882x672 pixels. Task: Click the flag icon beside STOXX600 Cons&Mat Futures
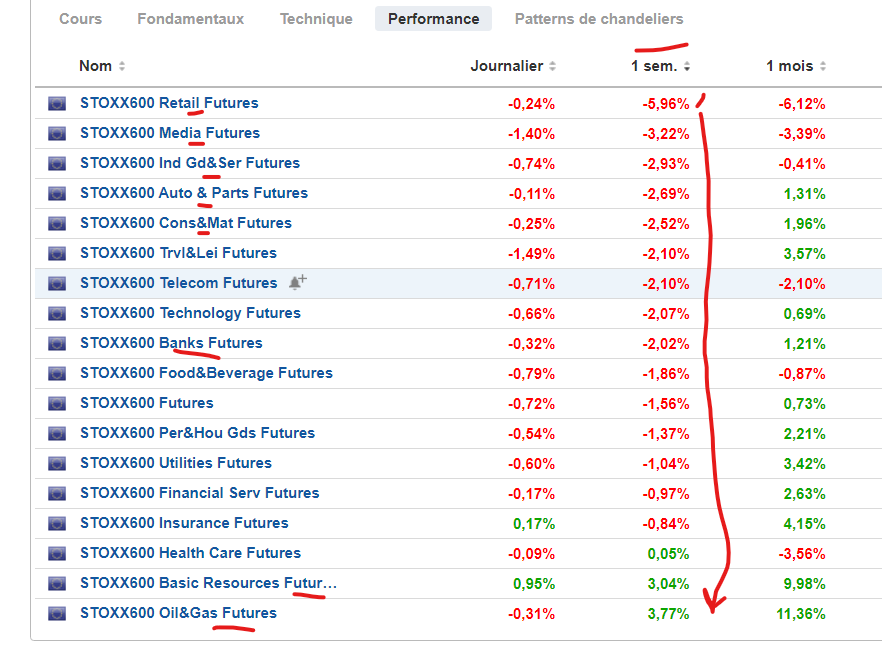coord(57,223)
